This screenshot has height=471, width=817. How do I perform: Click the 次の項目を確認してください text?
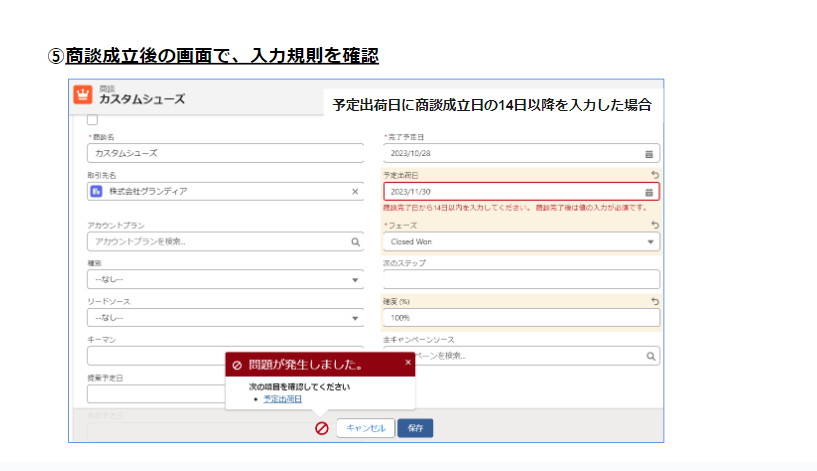pyautogui.click(x=300, y=387)
